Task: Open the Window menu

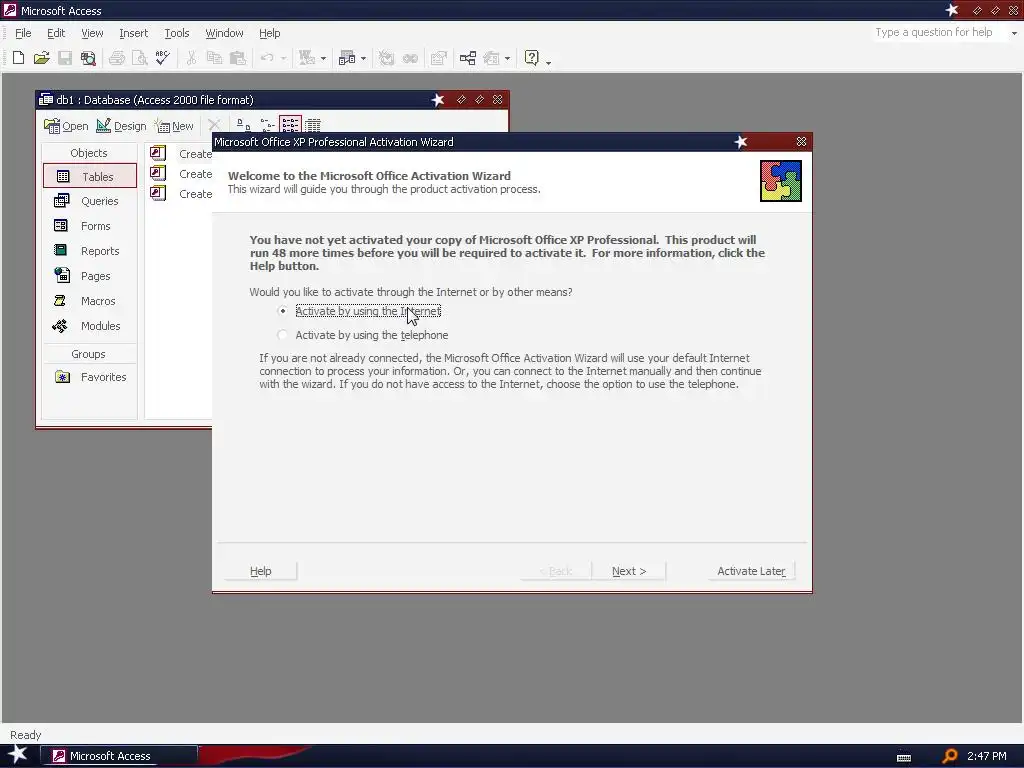Action: 224,33
